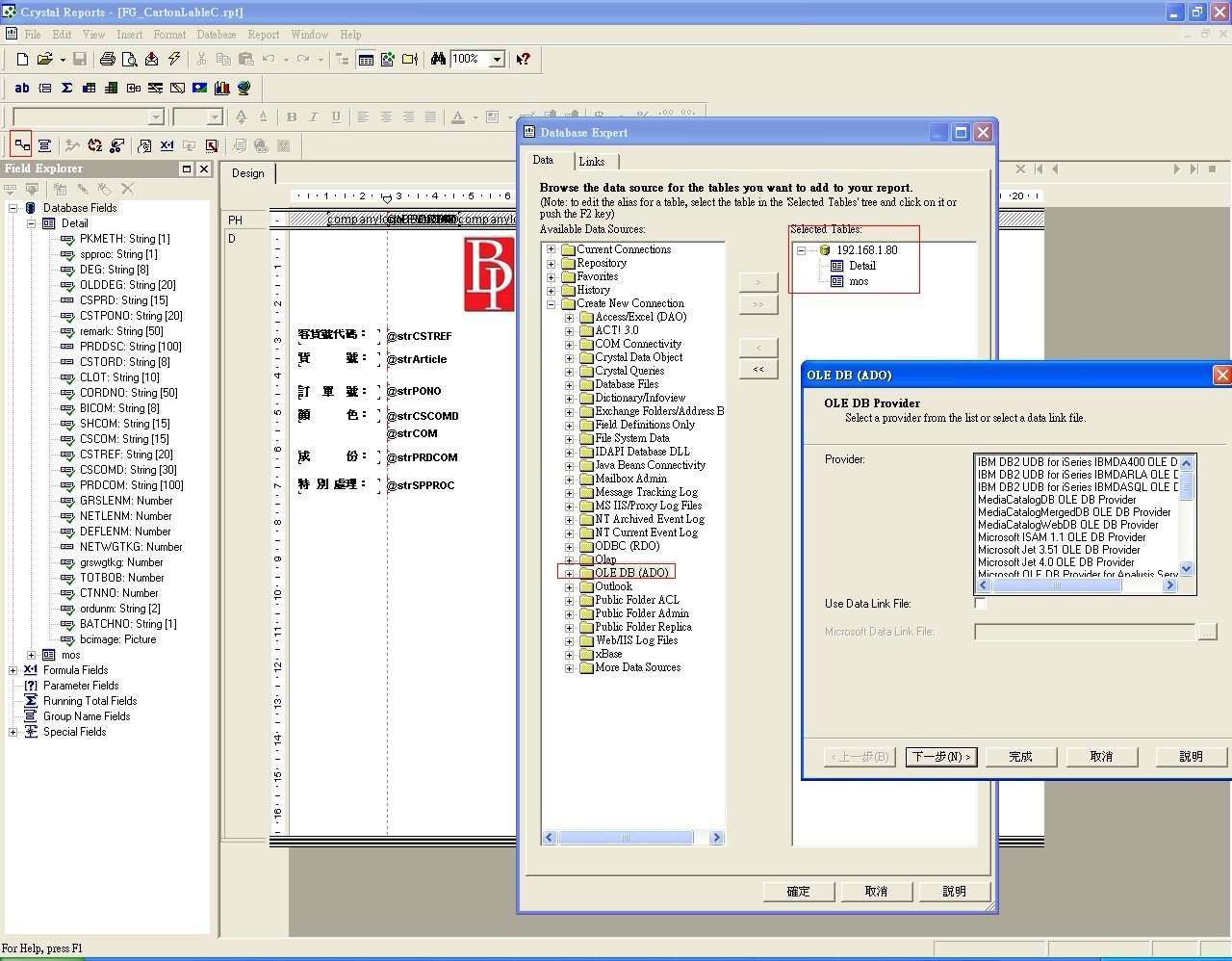This screenshot has width=1232, height=961.
Task: Click the Insert Chart icon
Action: tap(221, 88)
